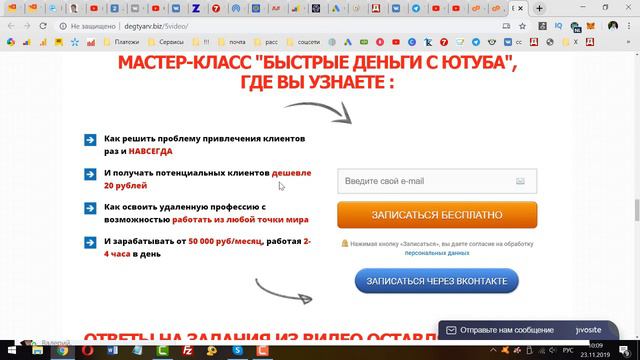The width and height of the screenshot is (640, 360).
Task: Switch to the Google Ads browser tab
Action: tap(336, 8)
